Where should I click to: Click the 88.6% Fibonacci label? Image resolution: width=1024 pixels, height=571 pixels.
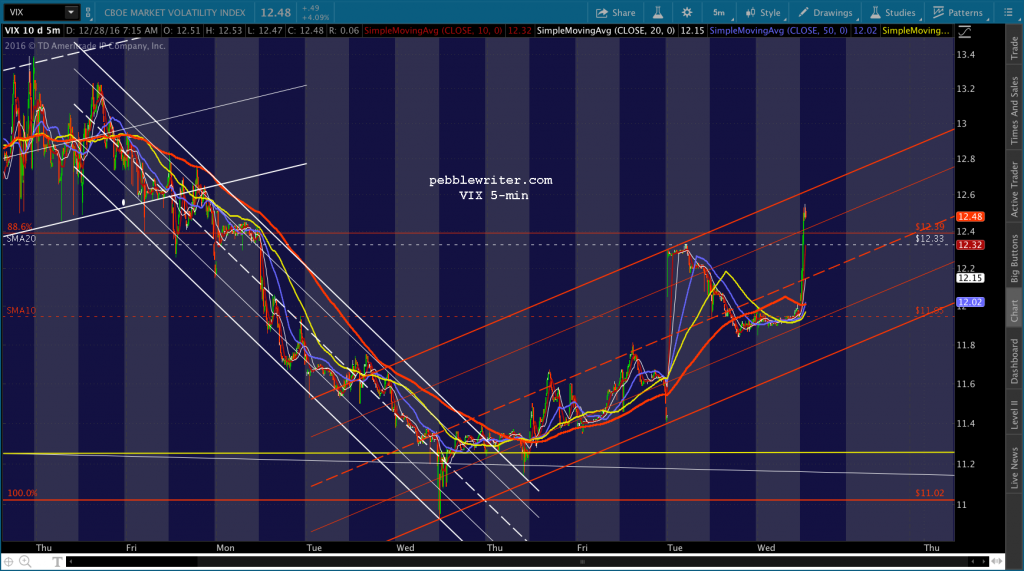point(20,227)
